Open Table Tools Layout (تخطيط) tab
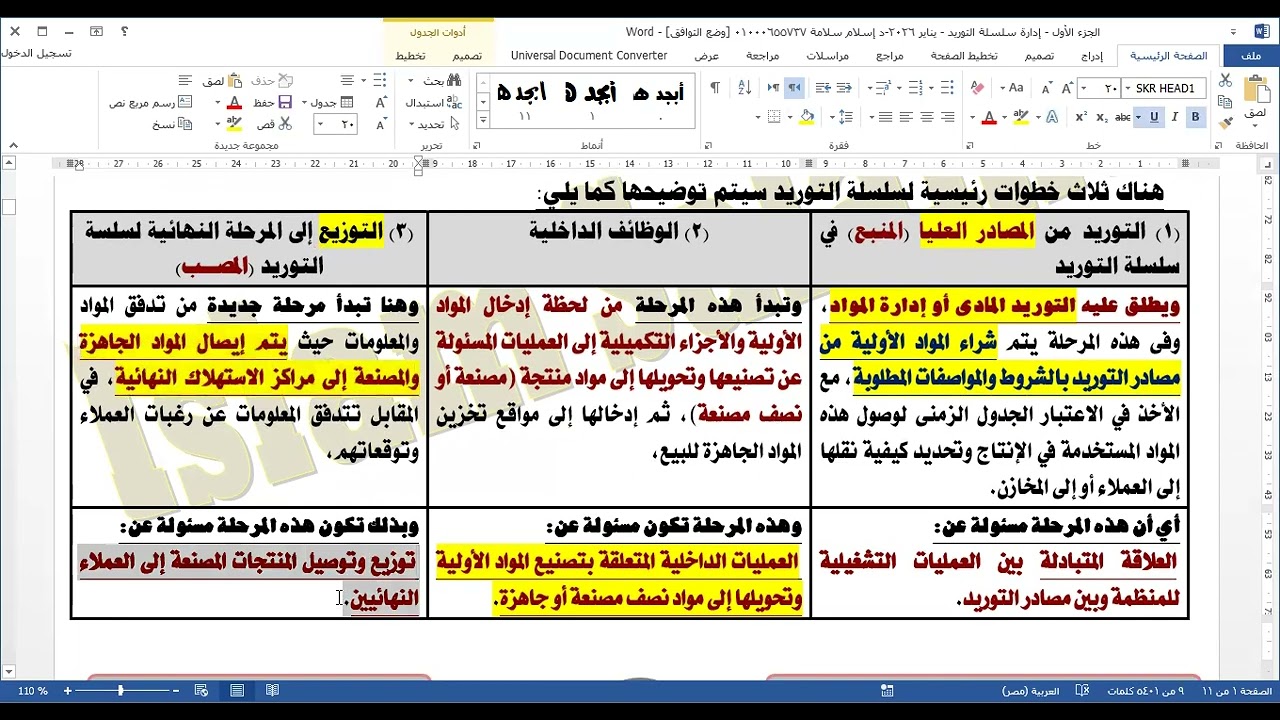Viewport: 1280px width, 720px height. click(x=410, y=56)
